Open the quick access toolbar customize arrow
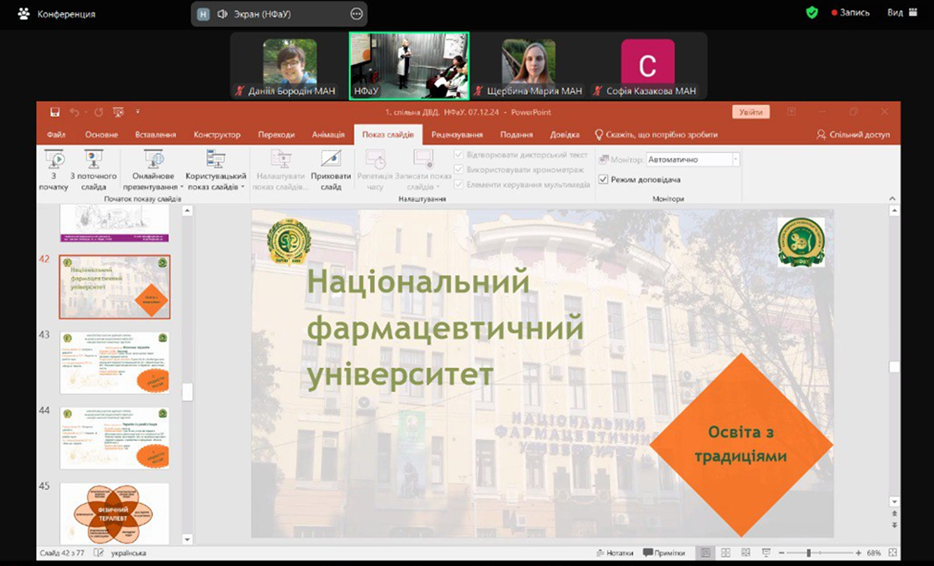The height and width of the screenshot is (566, 934). 138,111
